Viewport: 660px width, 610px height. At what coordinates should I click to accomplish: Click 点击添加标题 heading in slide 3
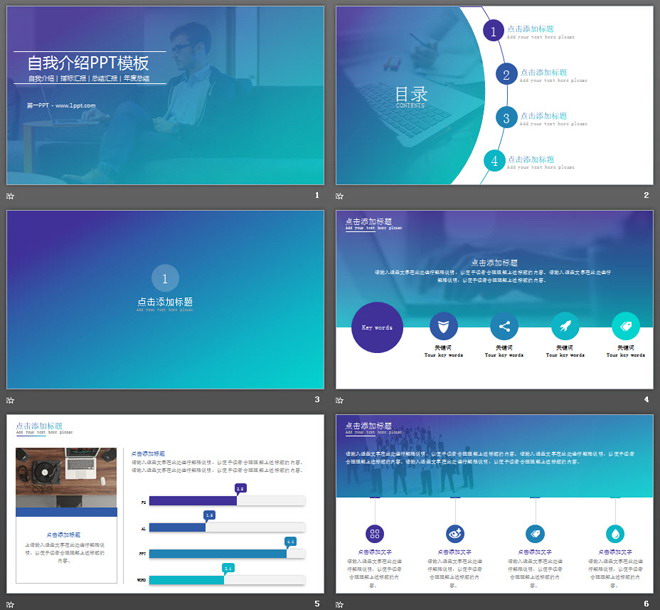click(x=165, y=302)
